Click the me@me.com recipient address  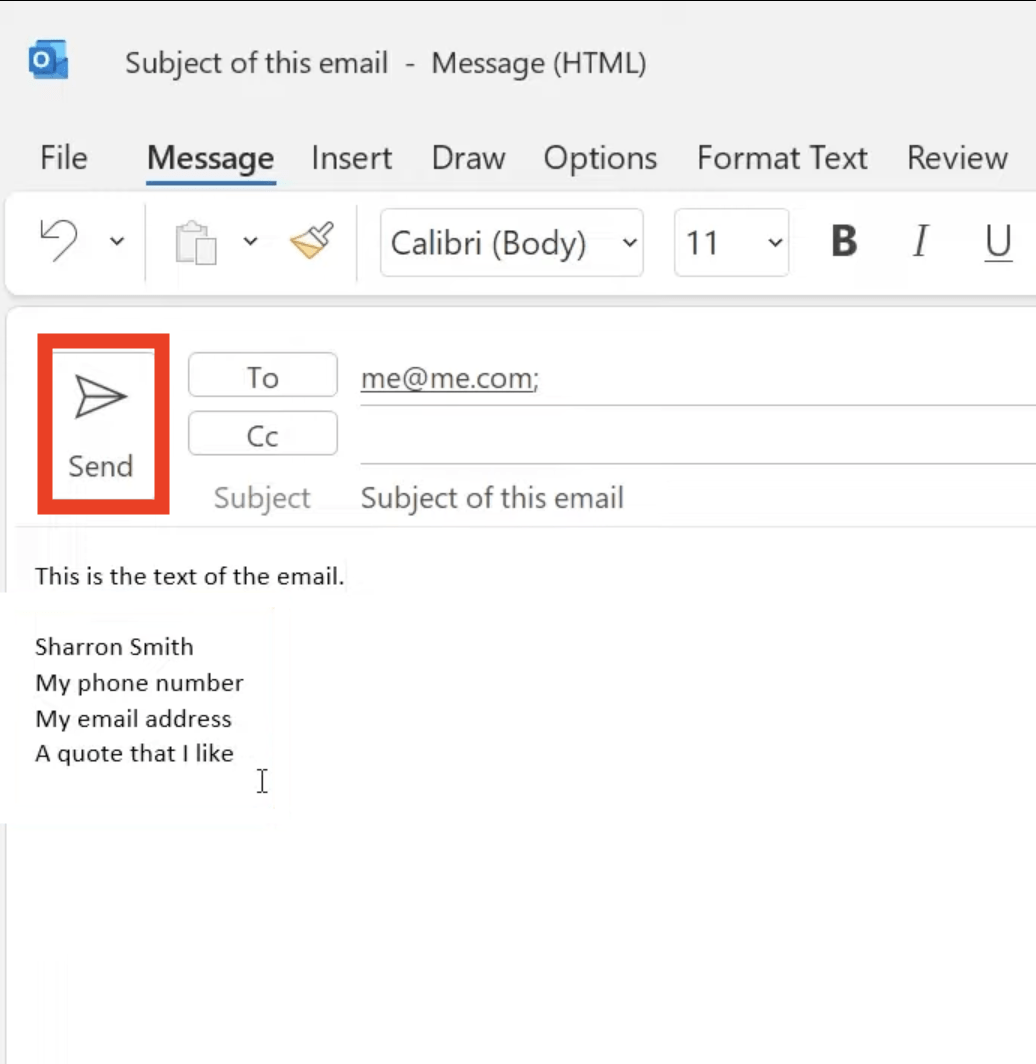tap(449, 379)
